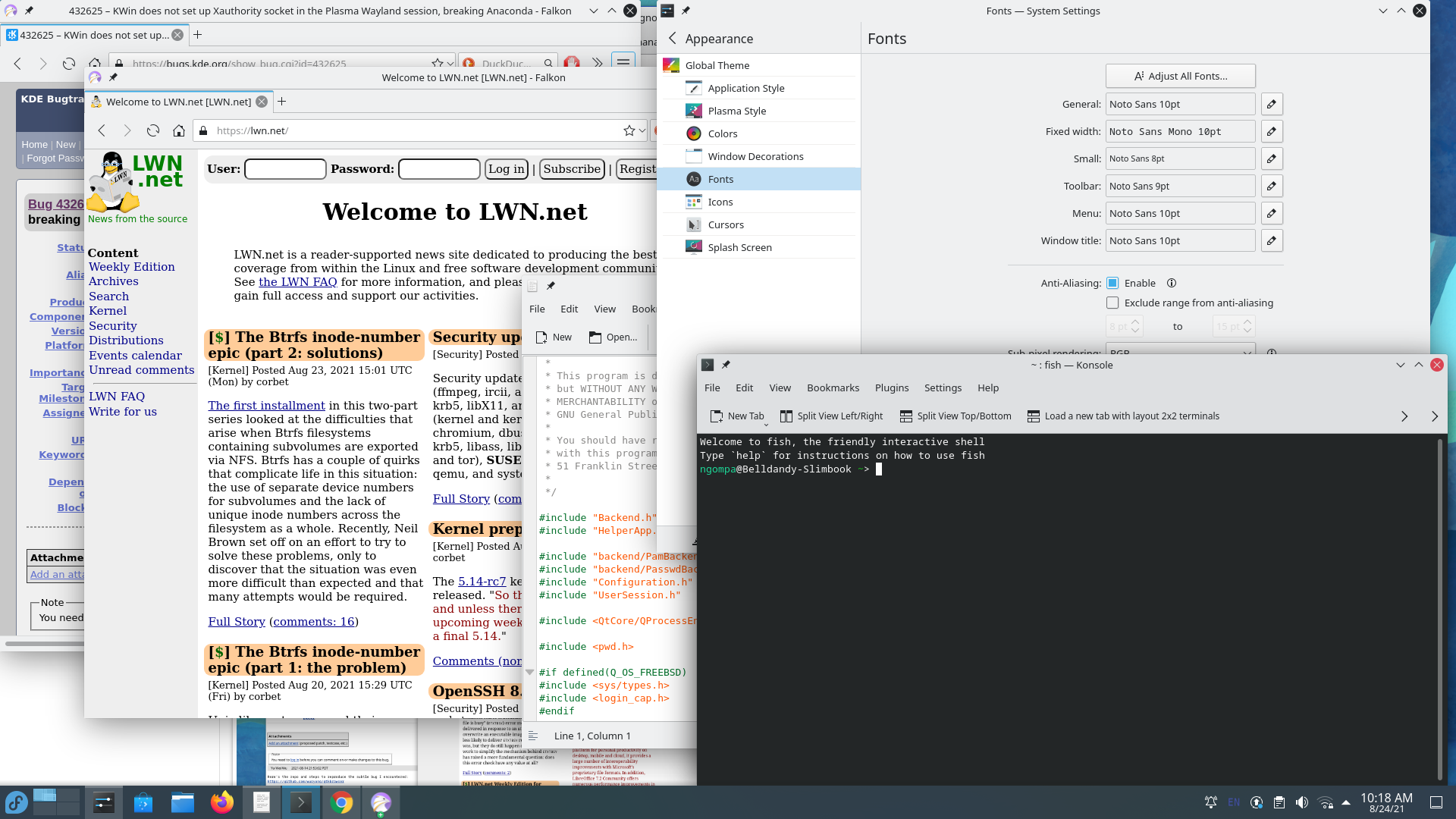
Task: Click the Password input field on LWN.net
Action: (x=439, y=169)
